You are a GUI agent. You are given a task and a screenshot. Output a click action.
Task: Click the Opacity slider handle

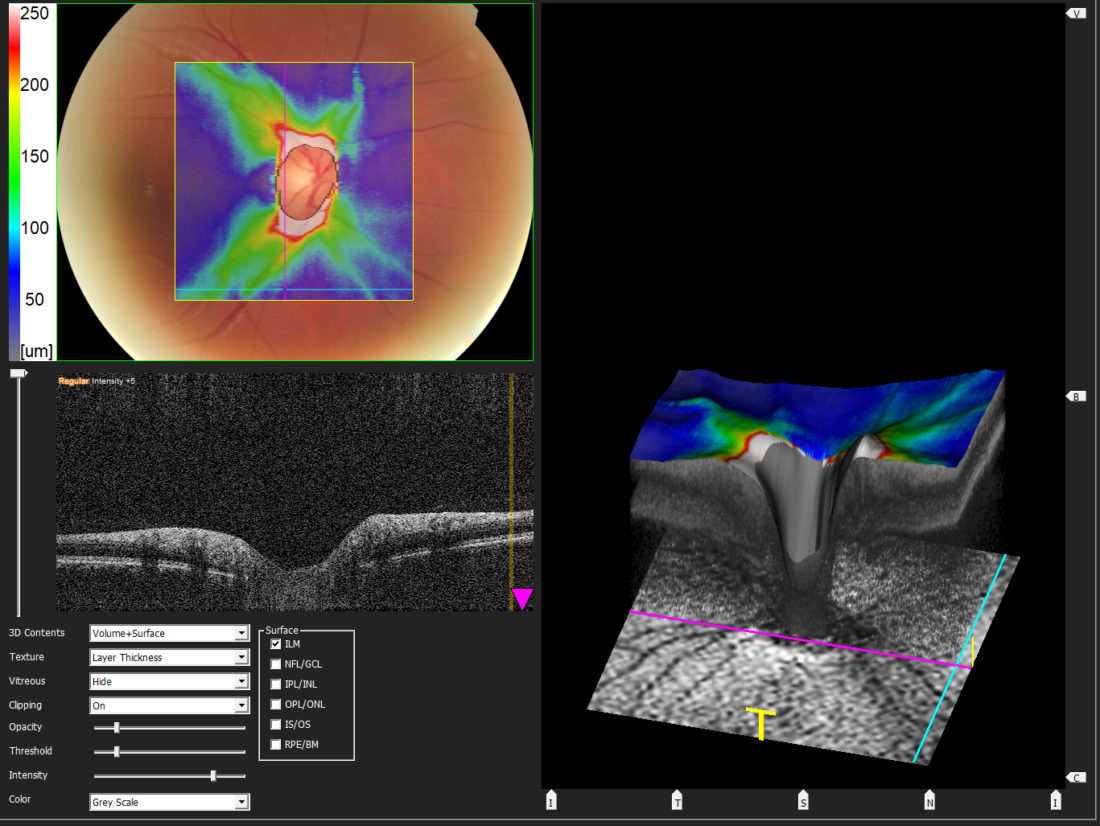click(x=117, y=727)
